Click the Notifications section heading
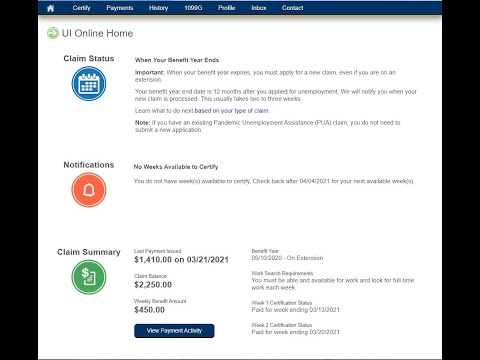480x360 pixels. coord(89,165)
